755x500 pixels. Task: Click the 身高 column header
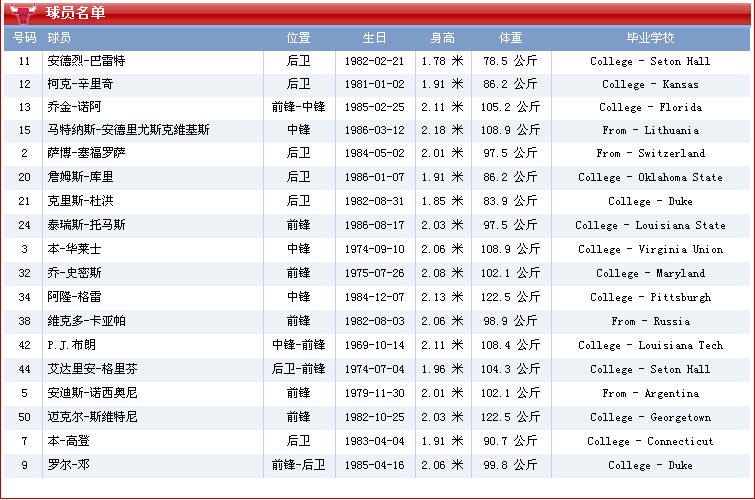443,38
